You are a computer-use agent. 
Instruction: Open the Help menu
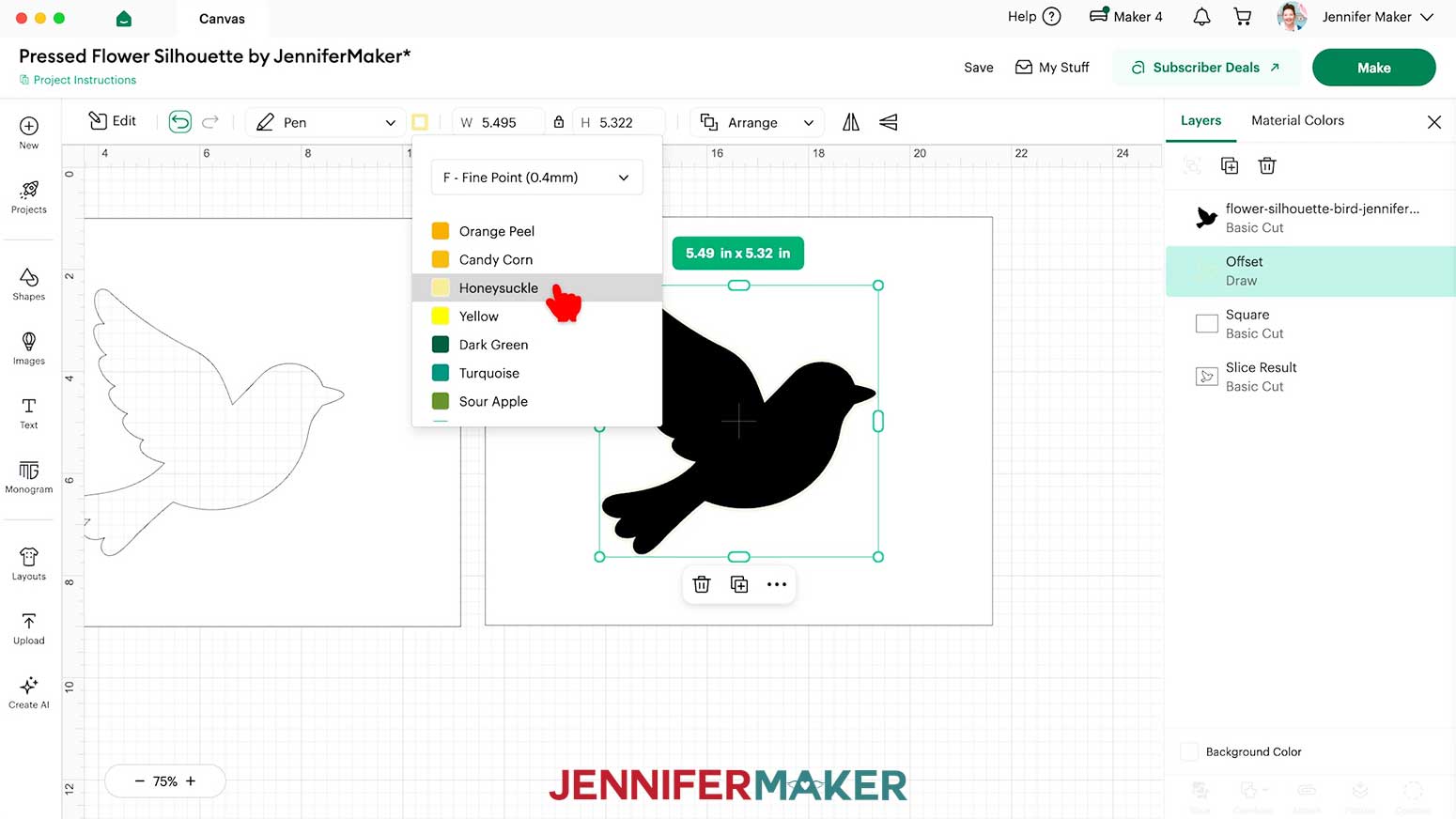[1034, 17]
